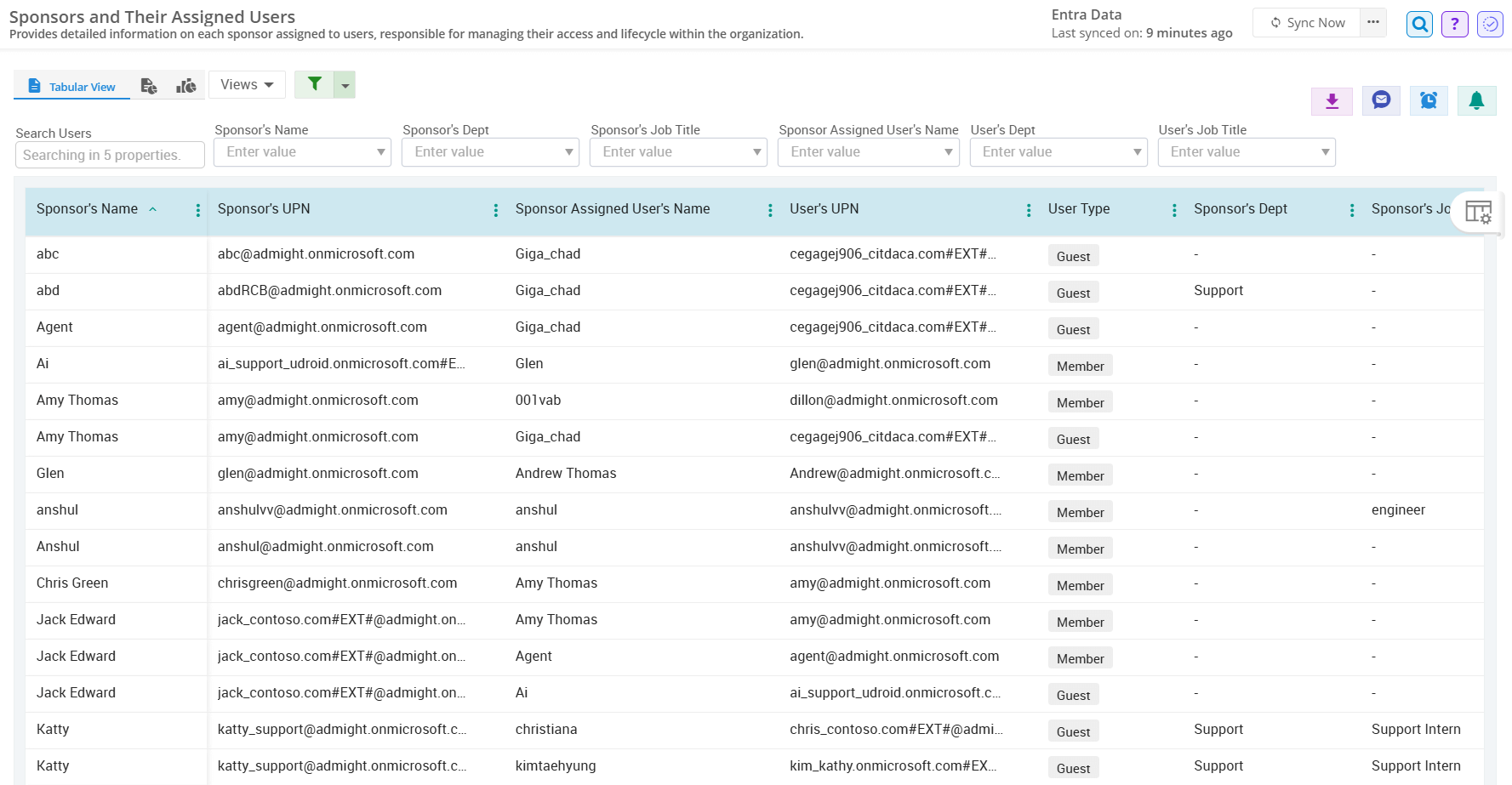Export the report using the download icon
The image size is (1512, 785).
pyautogui.click(x=1332, y=100)
